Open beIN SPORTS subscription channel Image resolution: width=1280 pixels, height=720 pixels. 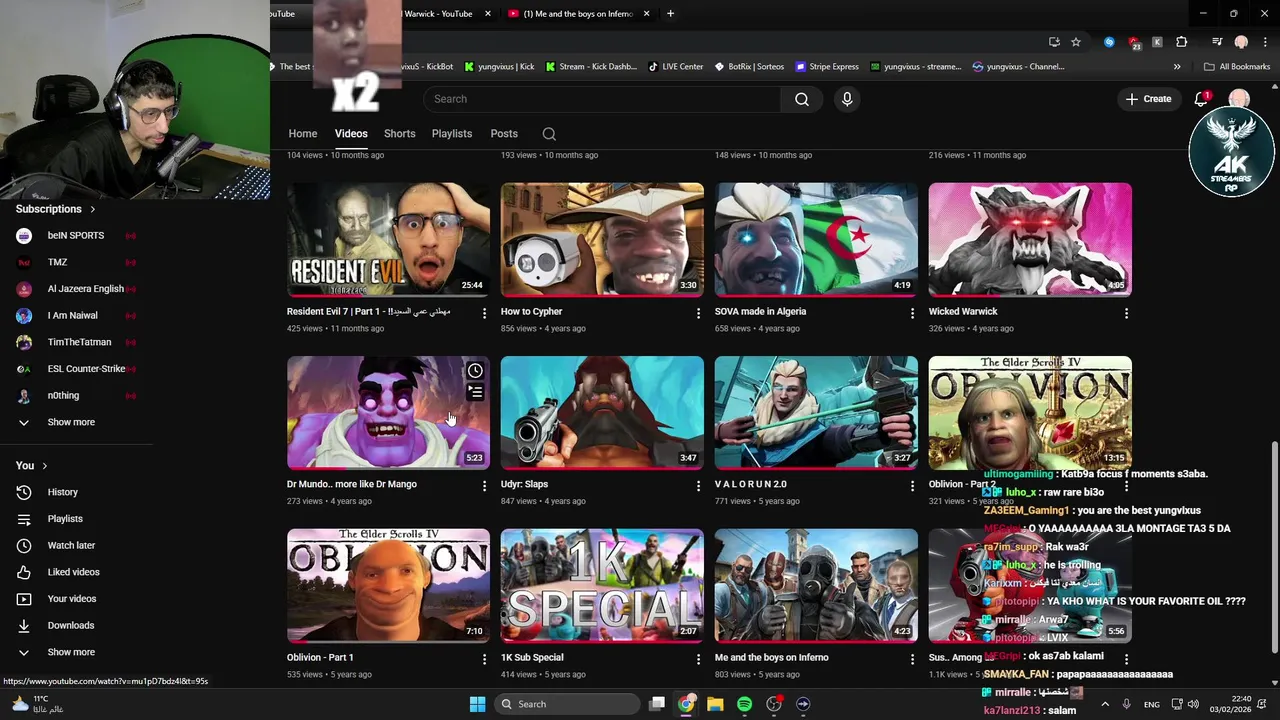[x=77, y=236]
